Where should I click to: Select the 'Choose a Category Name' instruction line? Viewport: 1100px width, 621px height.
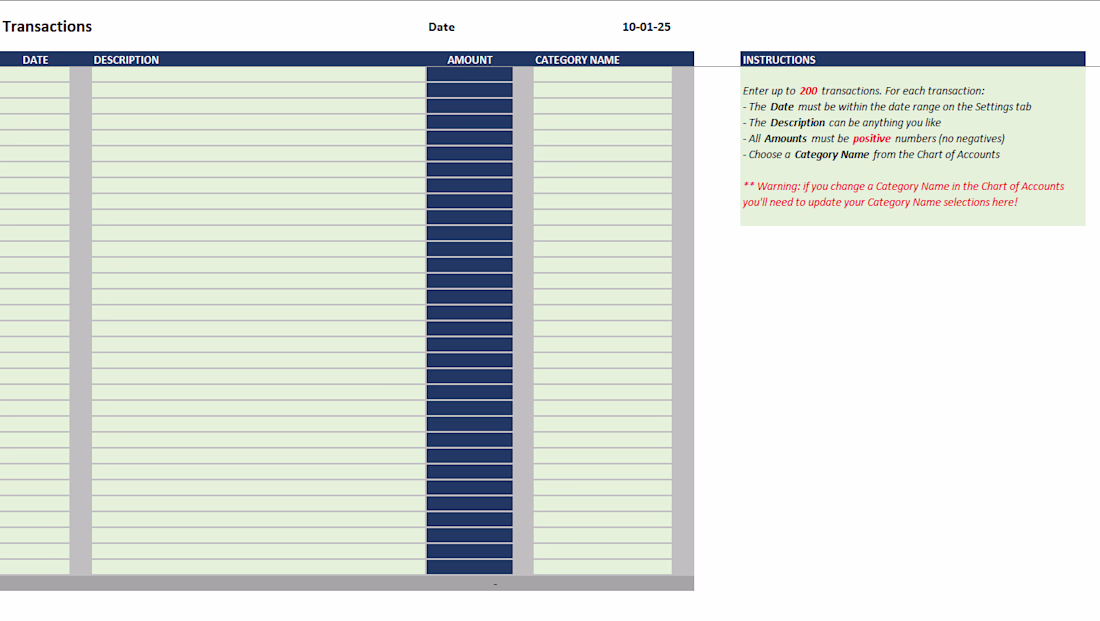[871, 154]
